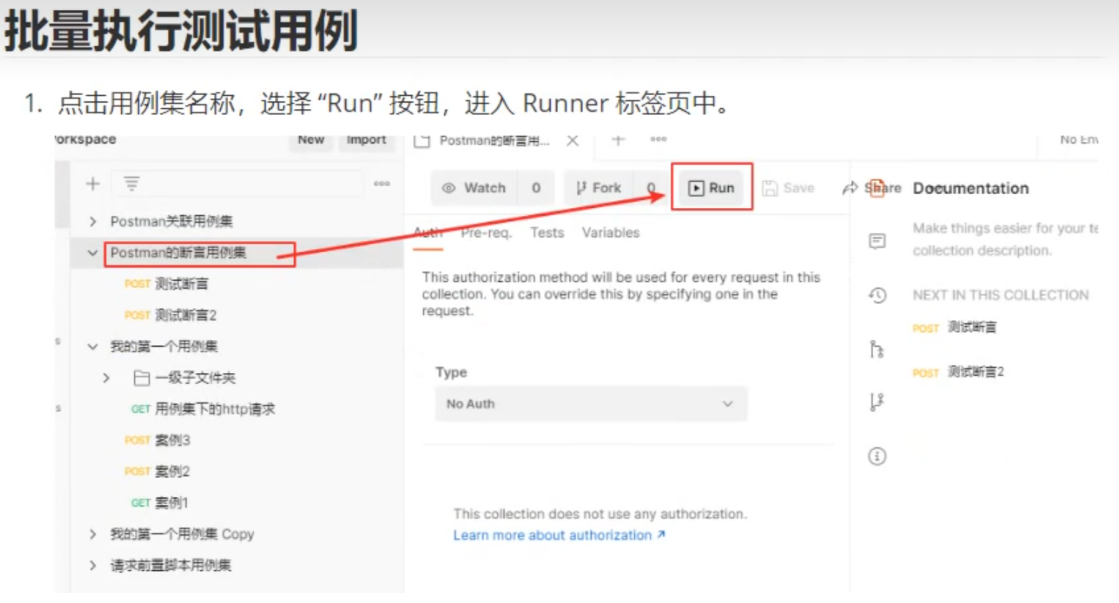Open the tab bar three-dots options
This screenshot has height=603, width=1119.
pos(658,140)
